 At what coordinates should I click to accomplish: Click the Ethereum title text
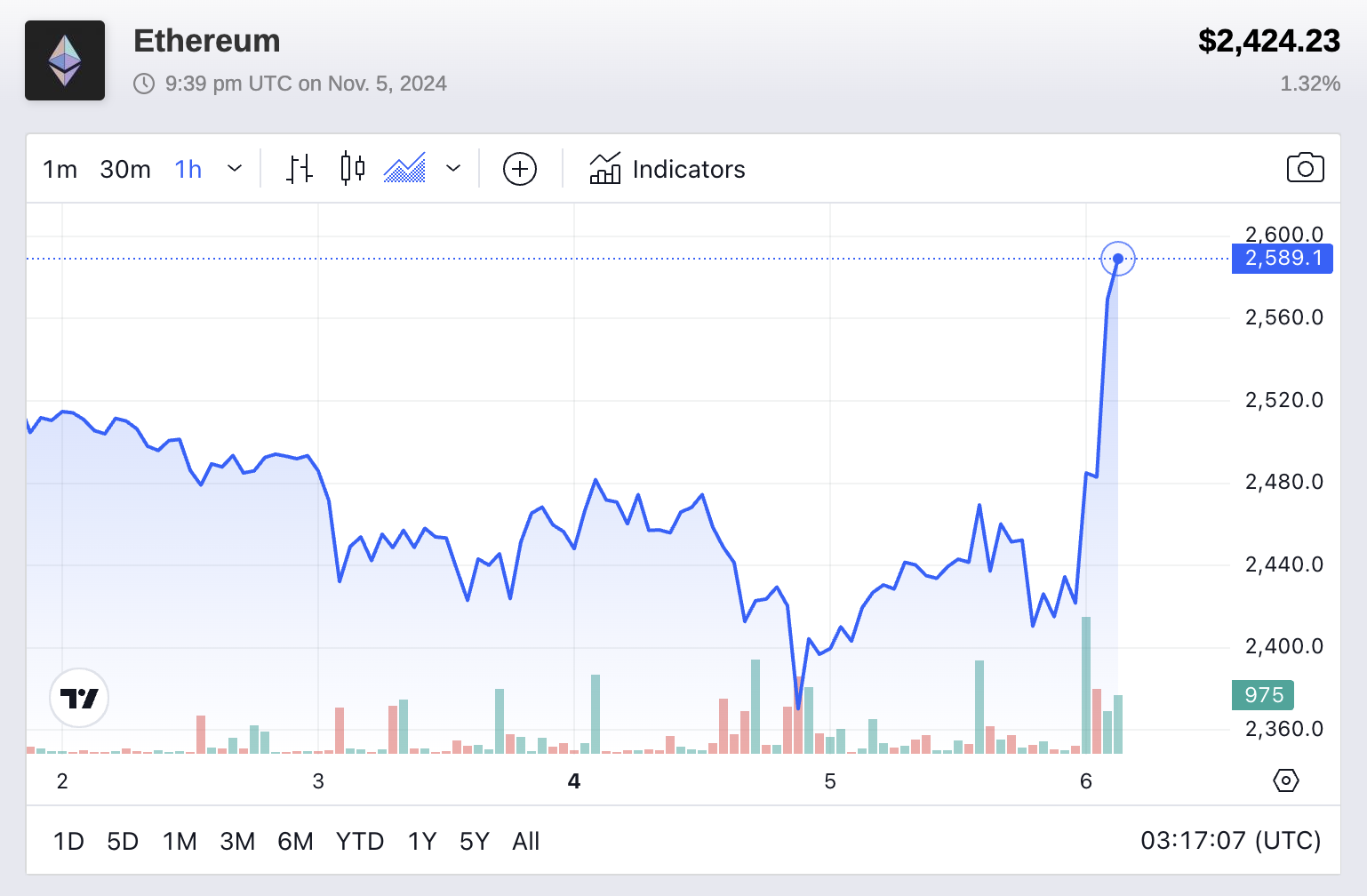coord(206,41)
